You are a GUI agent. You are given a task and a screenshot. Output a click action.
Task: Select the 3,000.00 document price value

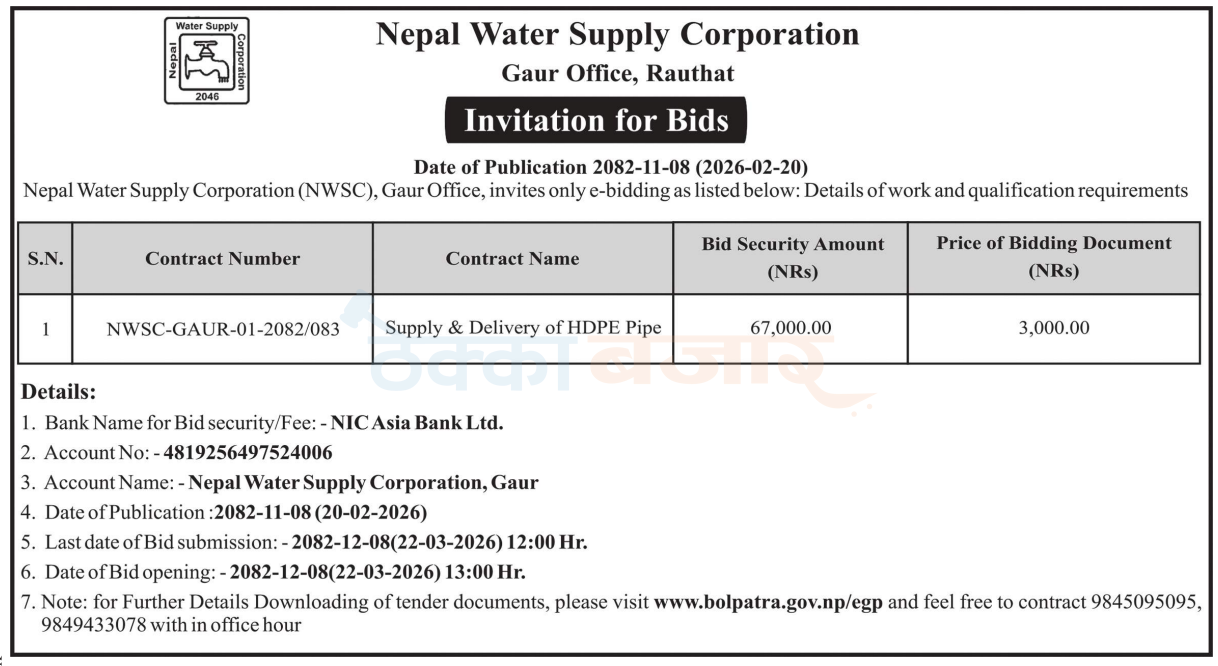(1054, 327)
